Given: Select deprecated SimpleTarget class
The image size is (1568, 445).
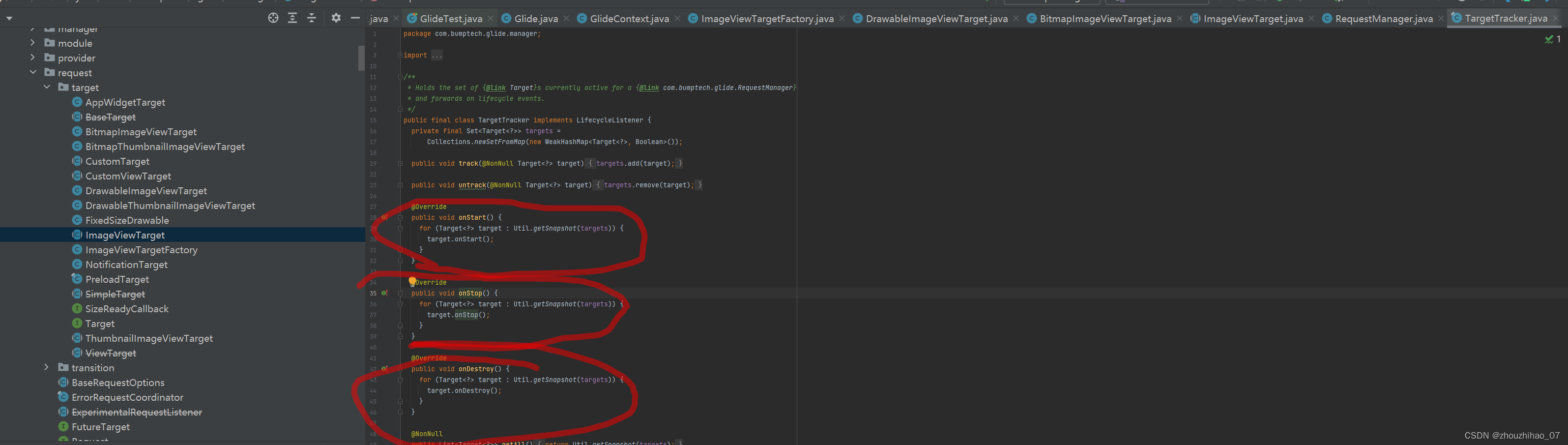Looking at the screenshot, I should [115, 294].
